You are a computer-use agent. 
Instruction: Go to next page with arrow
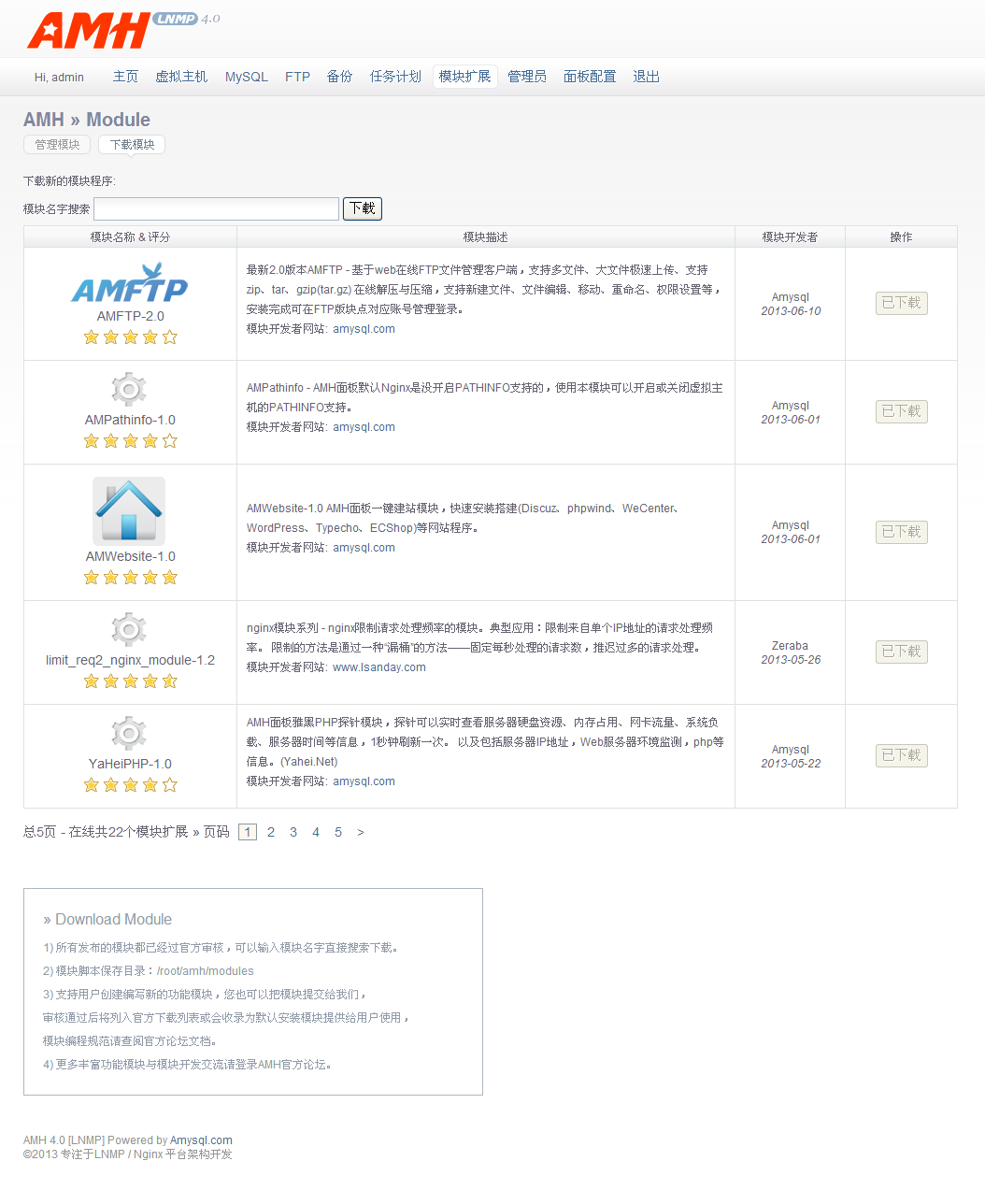pos(361,832)
